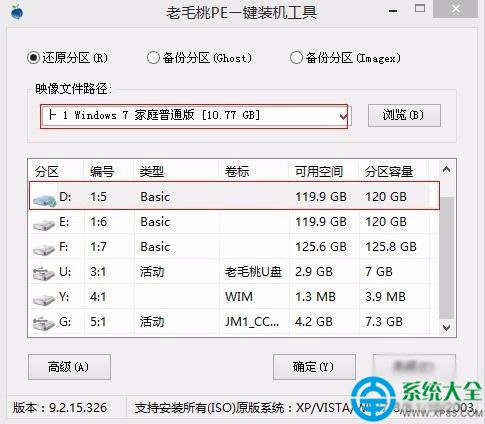485x424 pixels.
Task: Click the U: USB drive icon
Action: point(44,273)
